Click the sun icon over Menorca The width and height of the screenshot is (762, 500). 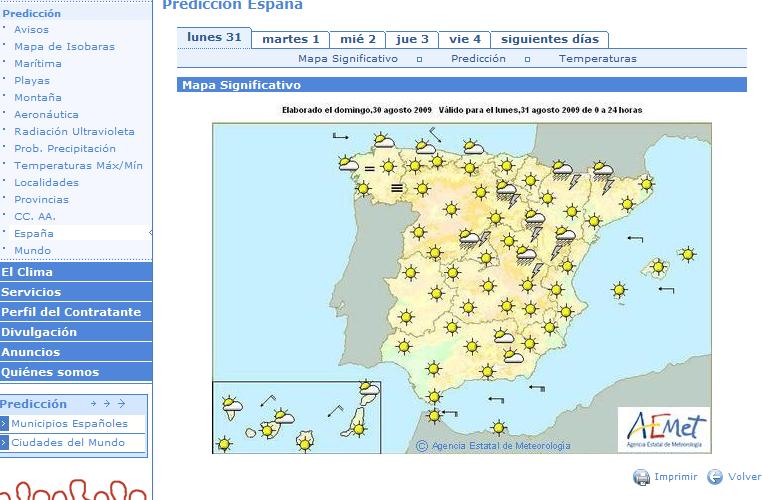(x=688, y=254)
